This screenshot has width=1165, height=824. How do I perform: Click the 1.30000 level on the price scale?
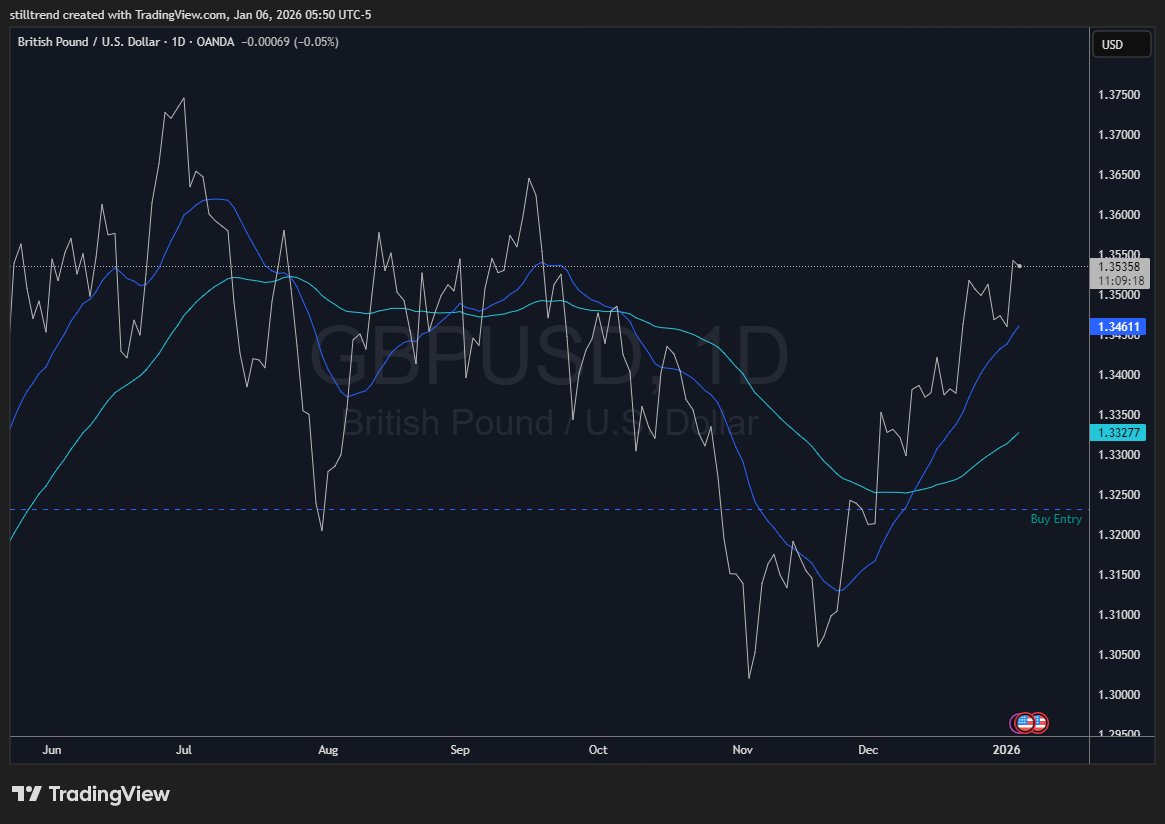[x=1118, y=695]
